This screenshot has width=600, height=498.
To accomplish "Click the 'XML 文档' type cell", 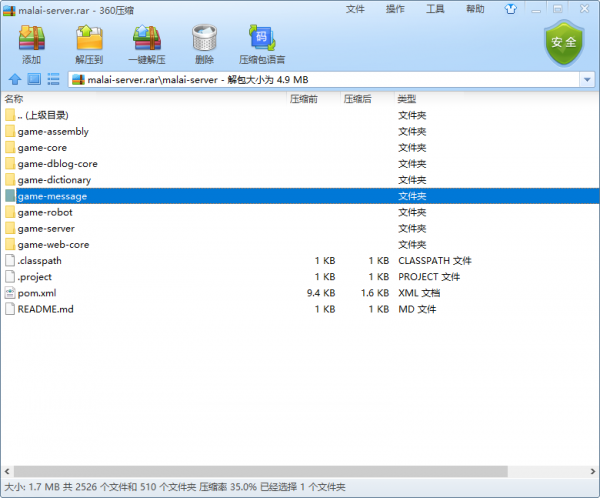I will (x=419, y=293).
